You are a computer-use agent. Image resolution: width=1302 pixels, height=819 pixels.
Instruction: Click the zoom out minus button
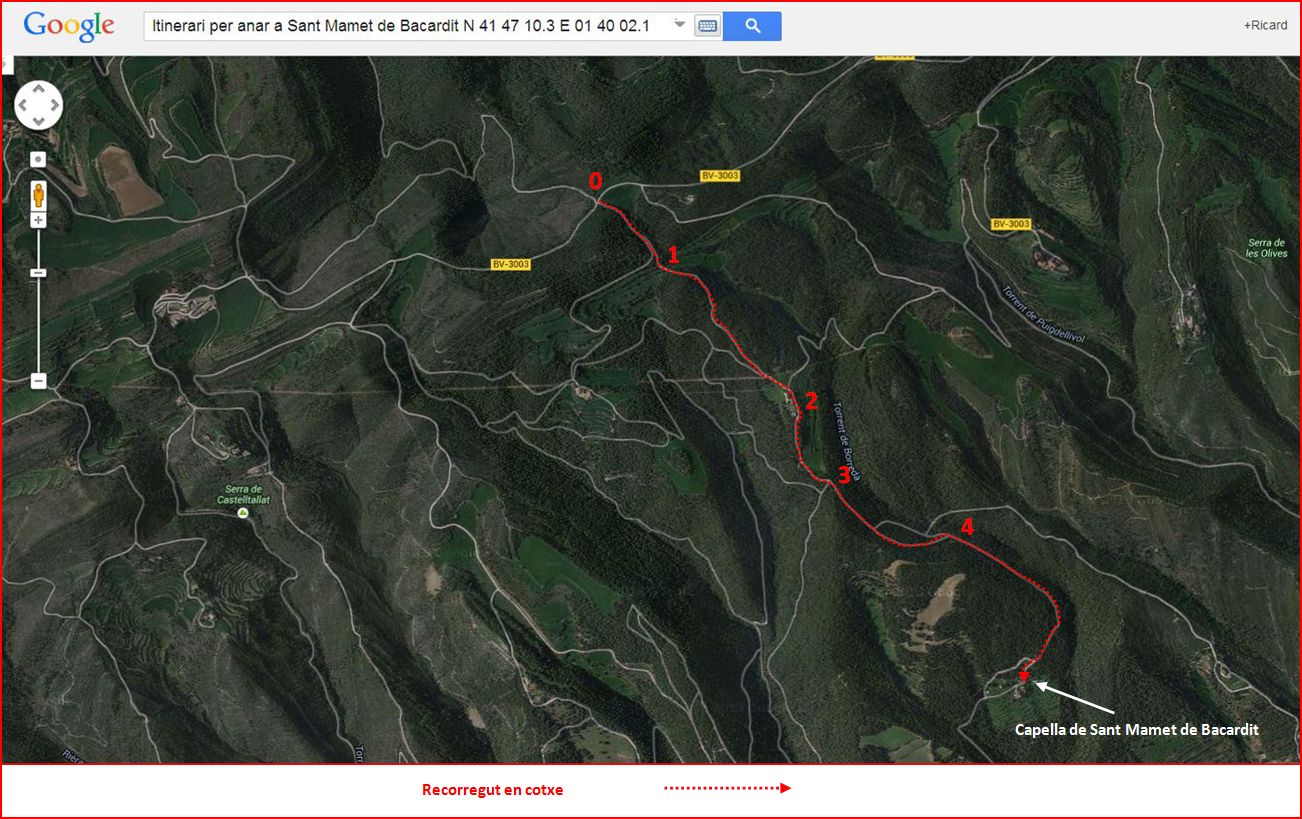point(38,381)
